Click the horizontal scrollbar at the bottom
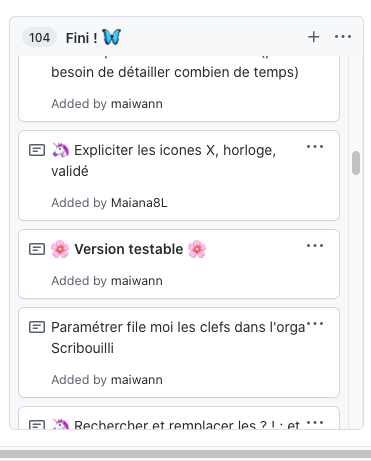The height and width of the screenshot is (461, 371). 185,454
